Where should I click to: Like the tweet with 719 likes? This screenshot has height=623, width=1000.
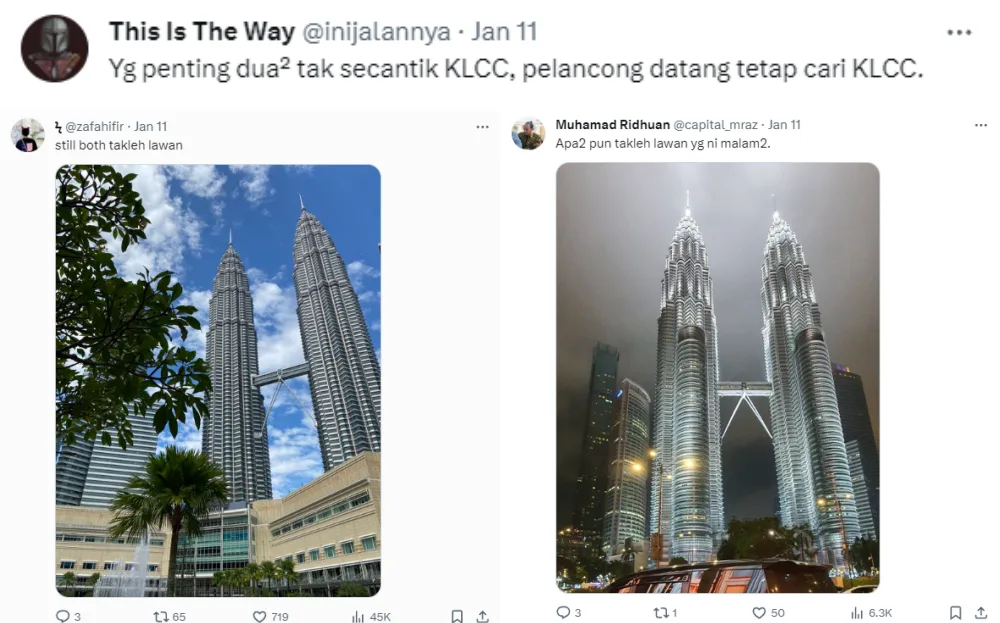tap(259, 616)
